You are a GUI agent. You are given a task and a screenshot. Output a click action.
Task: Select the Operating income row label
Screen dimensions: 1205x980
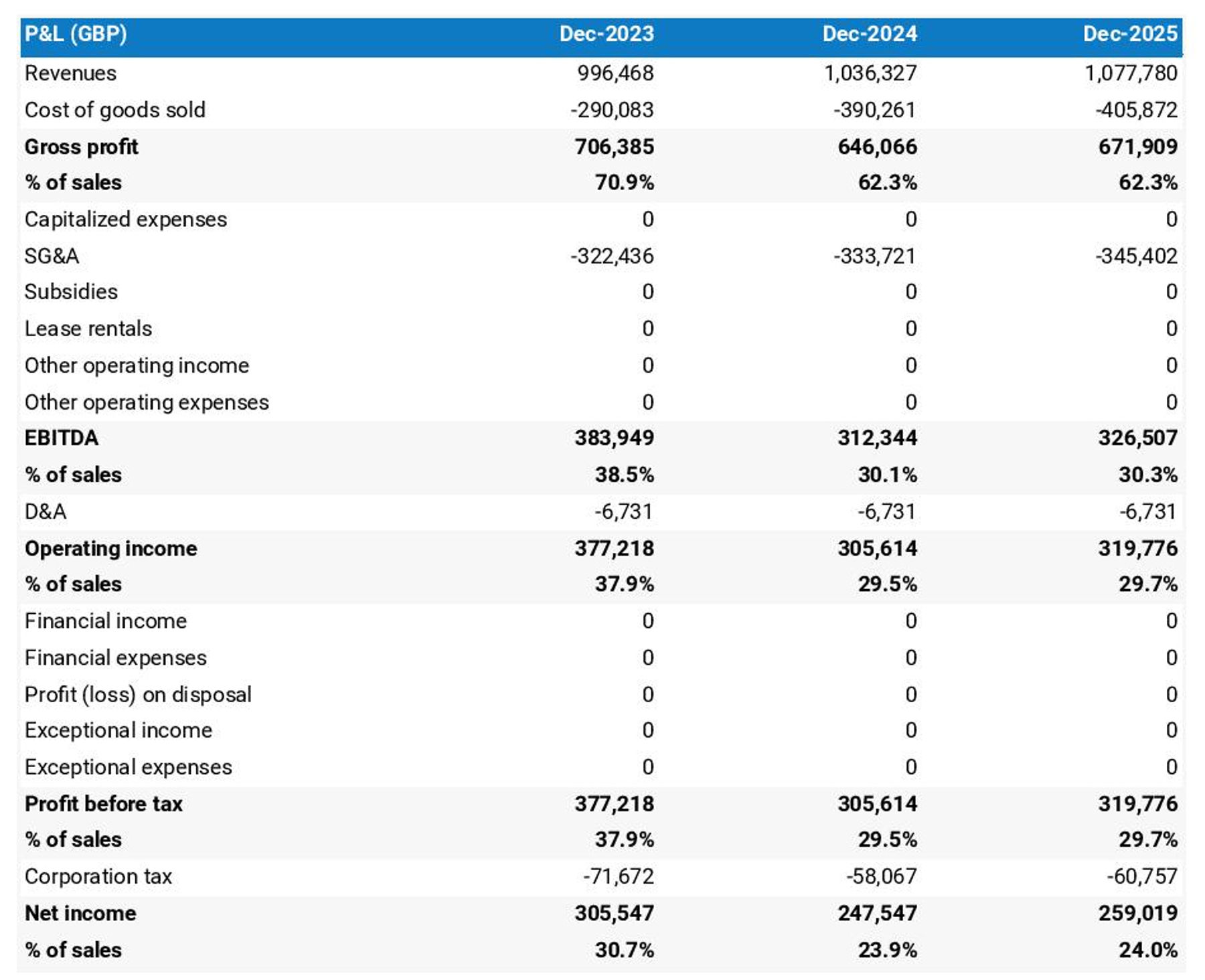[x=110, y=548]
